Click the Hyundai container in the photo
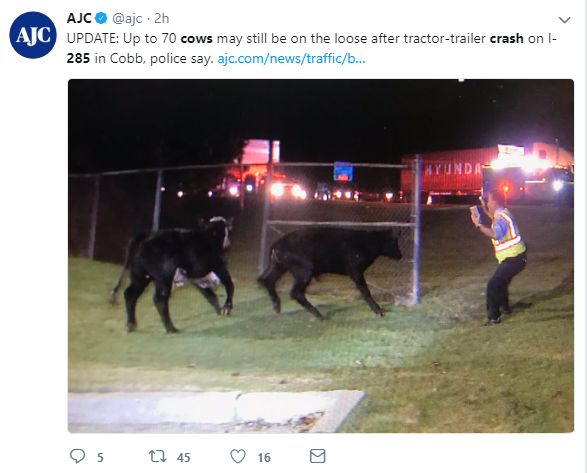 (447, 172)
